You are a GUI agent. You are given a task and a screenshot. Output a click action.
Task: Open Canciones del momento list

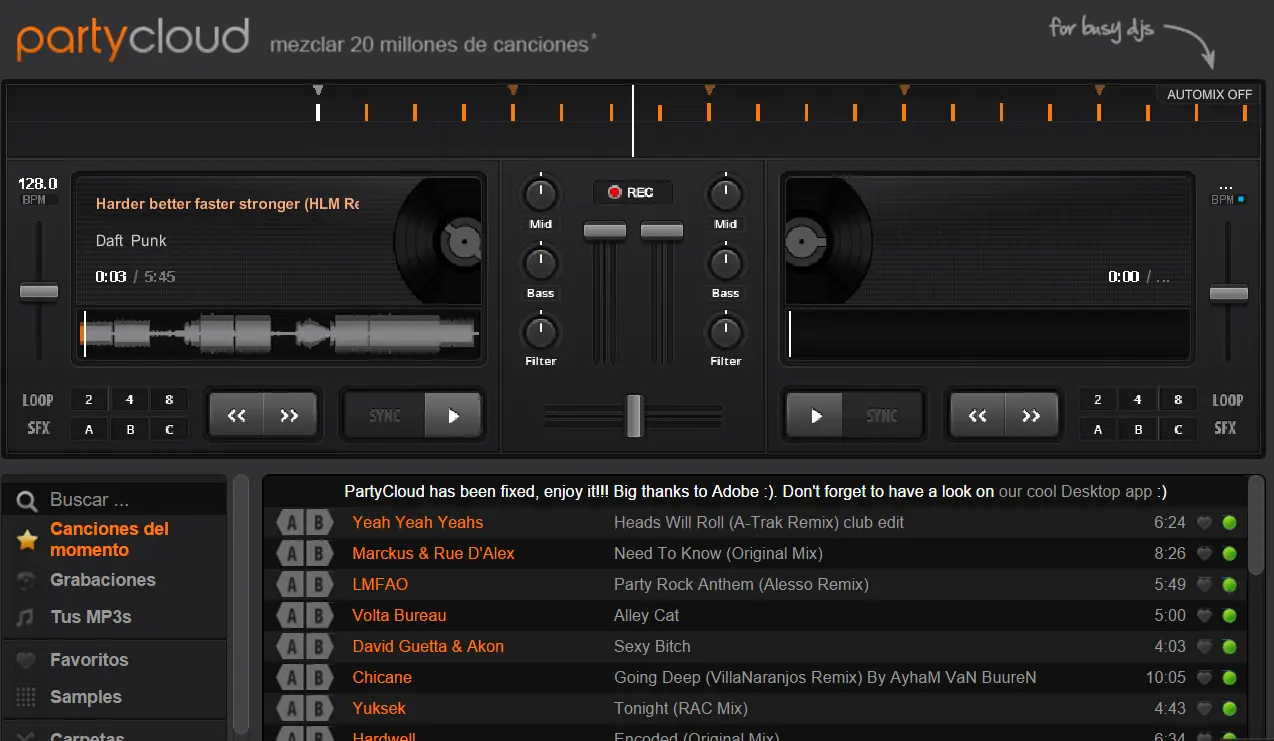click(x=110, y=539)
